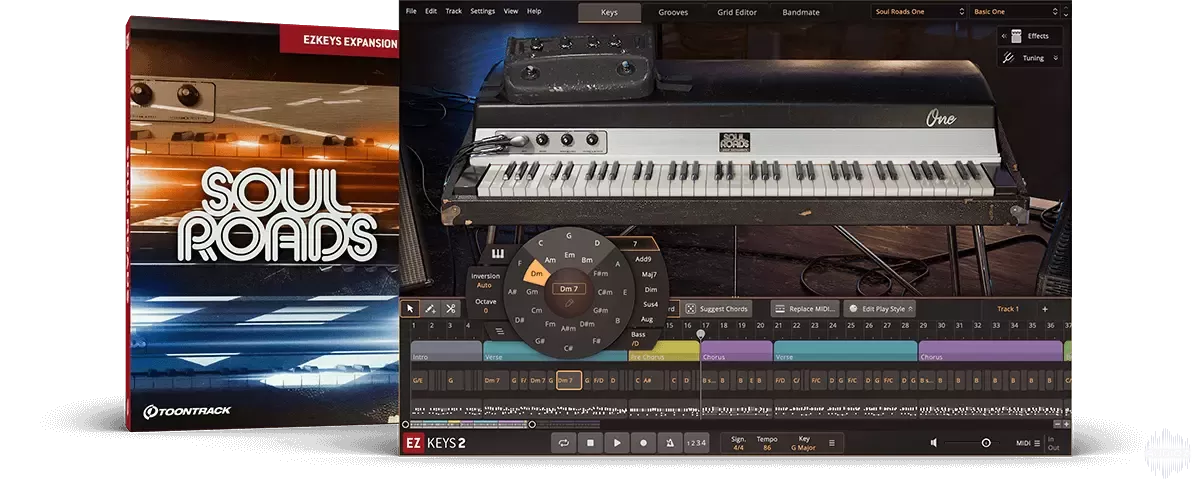The height and width of the screenshot is (488, 1200).
Task: Select the Track 1 tab
Action: (1008, 309)
